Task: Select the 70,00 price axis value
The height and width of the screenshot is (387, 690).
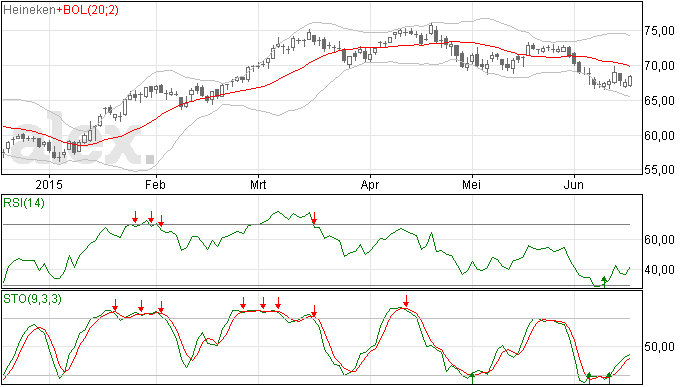Action: point(659,66)
